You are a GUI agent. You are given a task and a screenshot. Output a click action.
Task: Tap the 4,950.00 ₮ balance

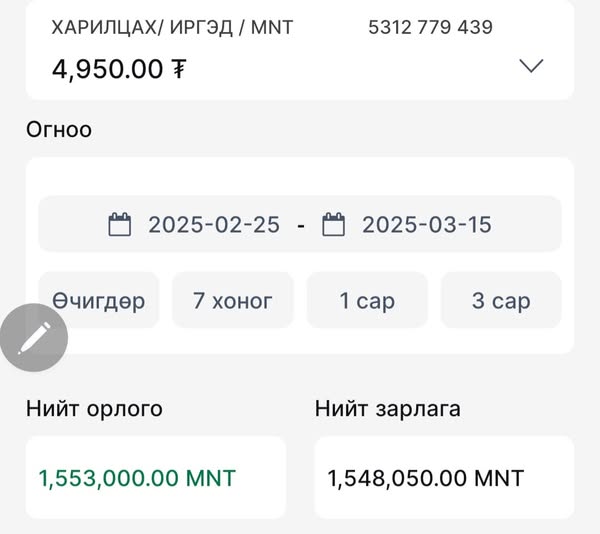point(119,69)
